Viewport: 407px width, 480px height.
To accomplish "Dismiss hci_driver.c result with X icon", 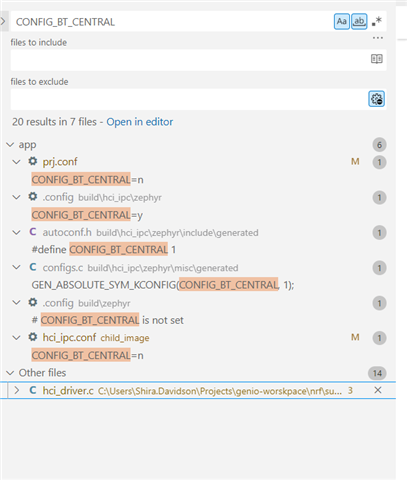I will tap(378, 390).
